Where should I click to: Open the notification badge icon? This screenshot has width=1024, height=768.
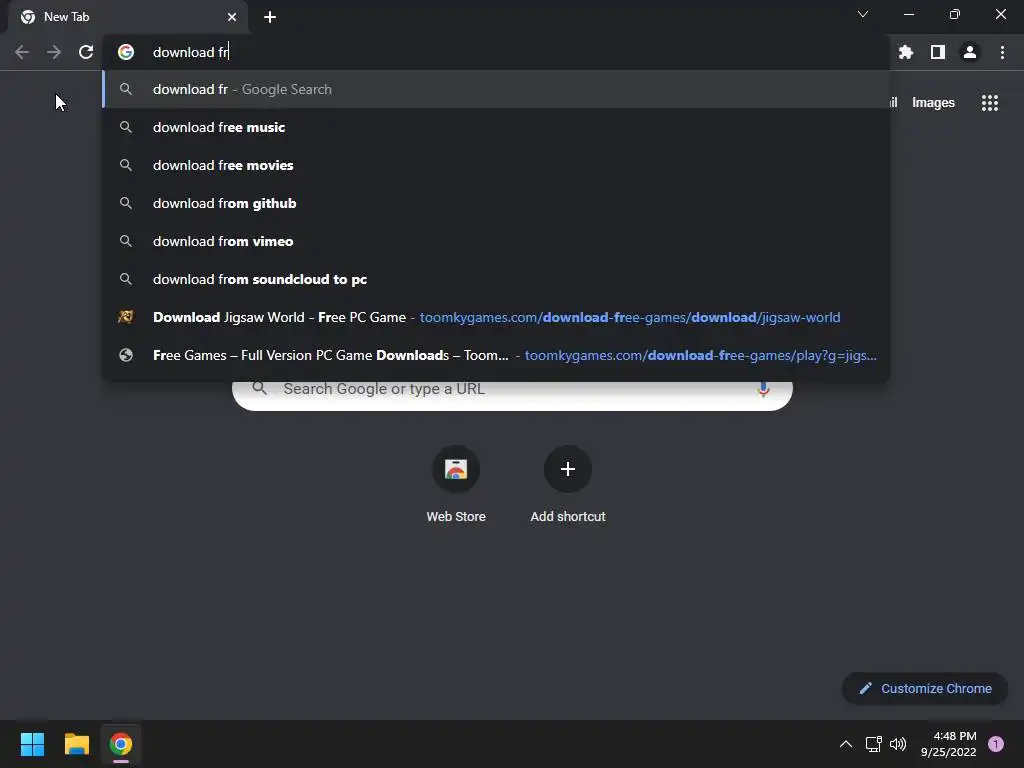[x=996, y=744]
